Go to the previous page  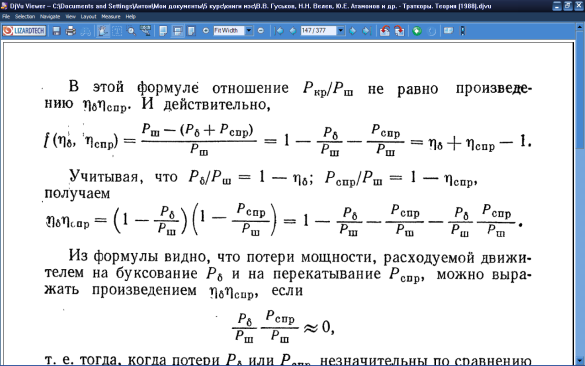[293, 31]
